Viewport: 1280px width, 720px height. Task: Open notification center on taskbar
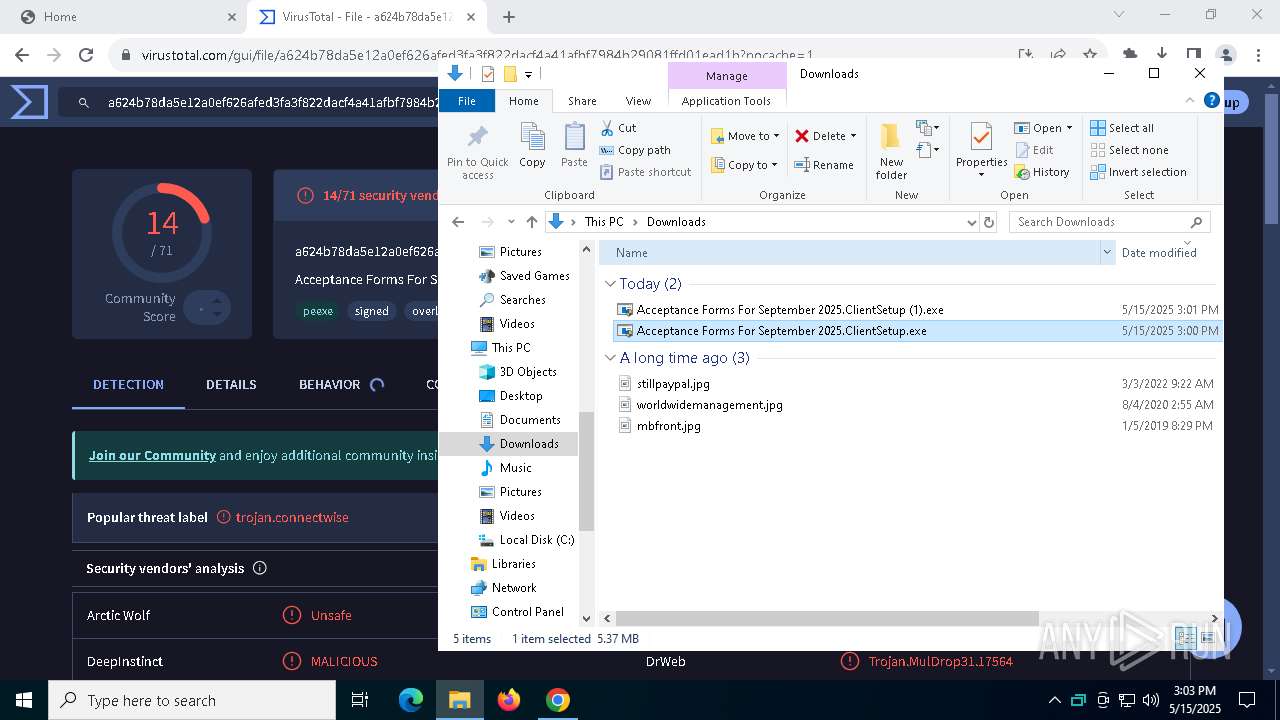point(1247,700)
